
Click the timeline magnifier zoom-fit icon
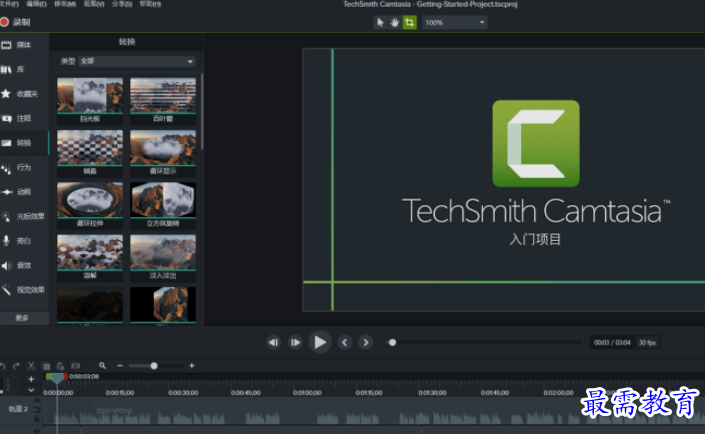[x=103, y=366]
